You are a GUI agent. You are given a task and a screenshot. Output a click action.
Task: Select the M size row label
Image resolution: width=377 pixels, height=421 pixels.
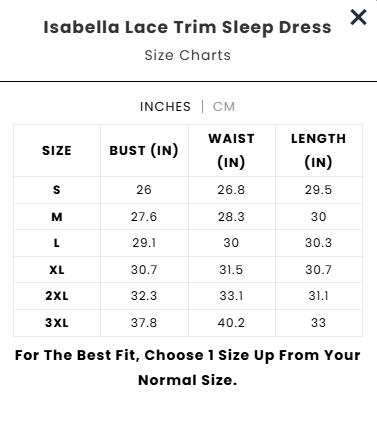[x=57, y=217]
